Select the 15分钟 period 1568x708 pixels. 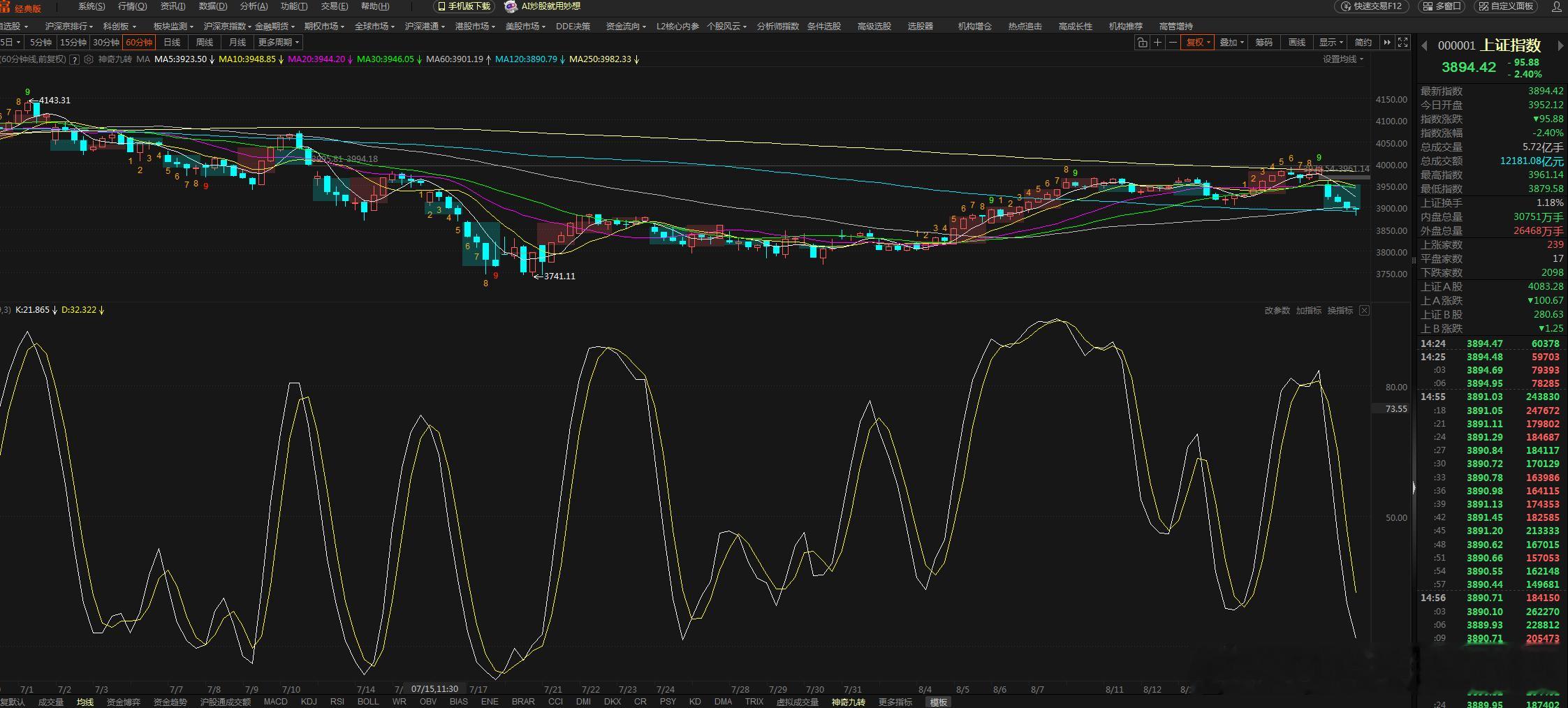tap(73, 43)
